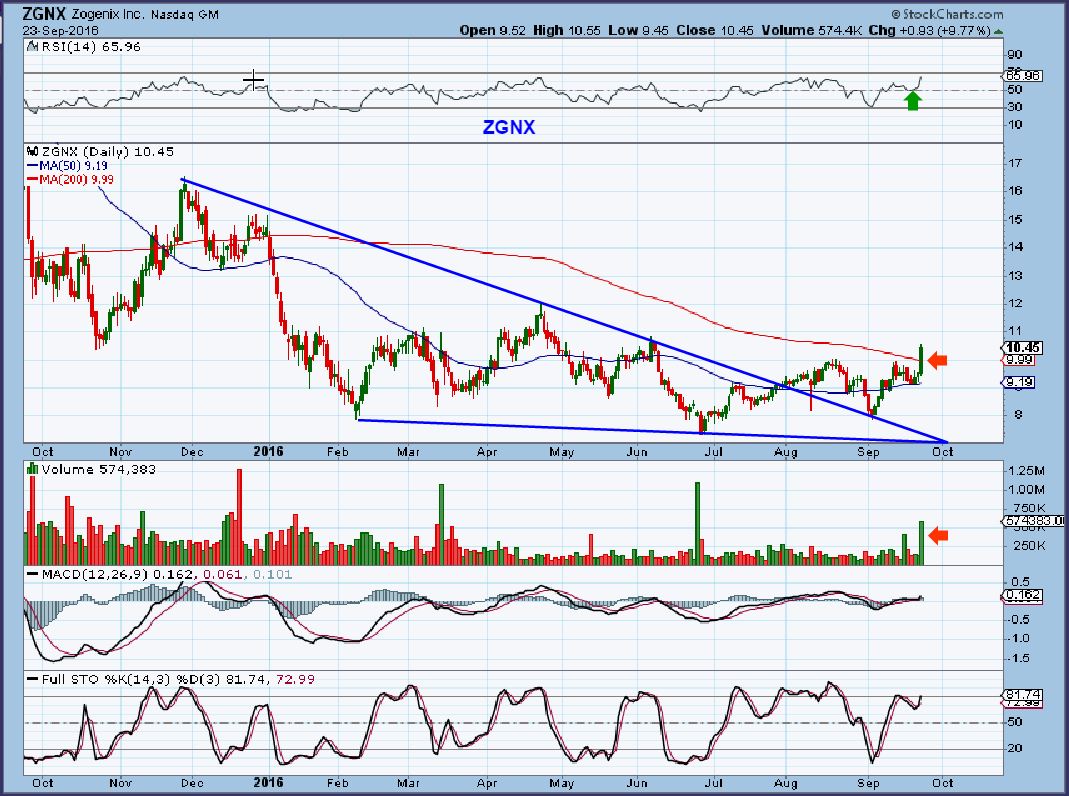Click the 16 mark on the price axis
Screen dimensions: 1069x796
(1015, 191)
